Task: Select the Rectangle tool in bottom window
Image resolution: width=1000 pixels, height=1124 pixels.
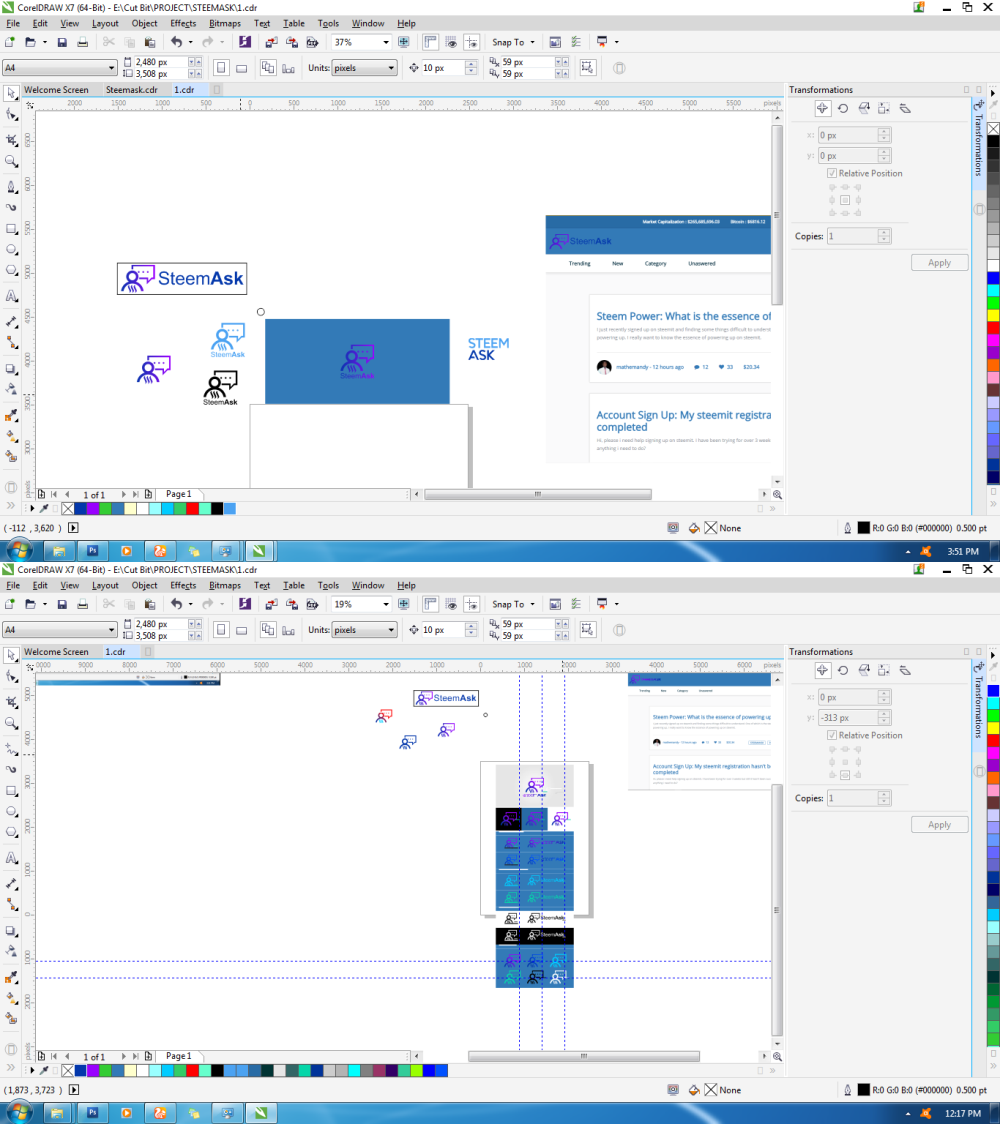Action: (x=11, y=791)
